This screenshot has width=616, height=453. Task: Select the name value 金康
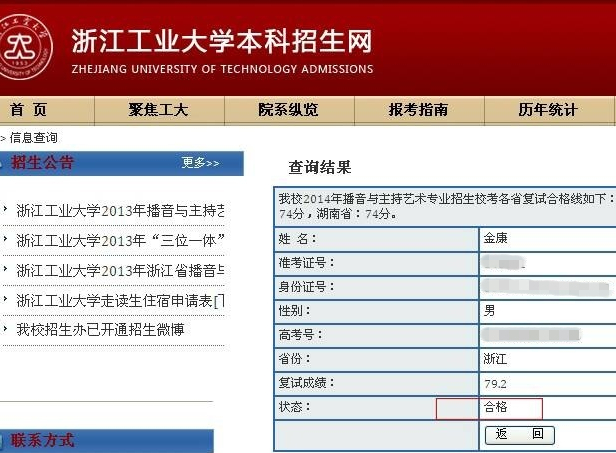point(495,238)
